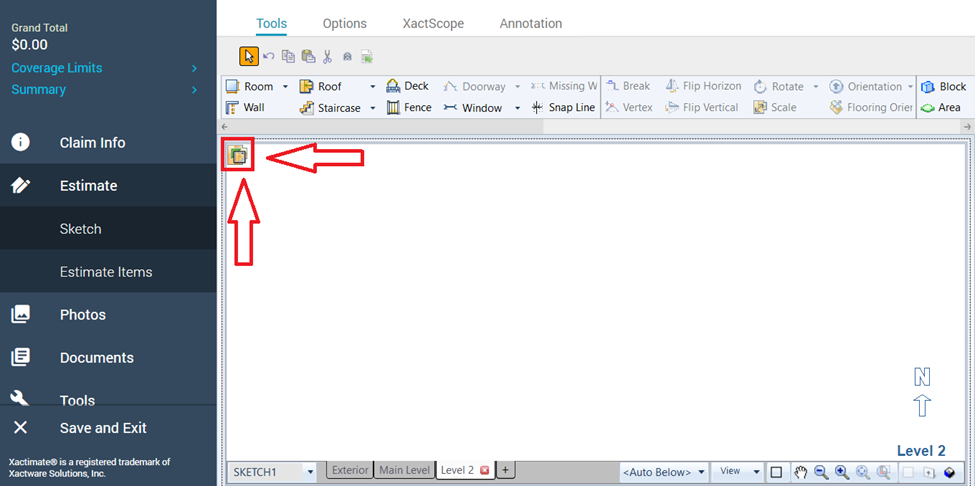Open 3D view cube icon
The image size is (975, 486).
tap(950, 472)
